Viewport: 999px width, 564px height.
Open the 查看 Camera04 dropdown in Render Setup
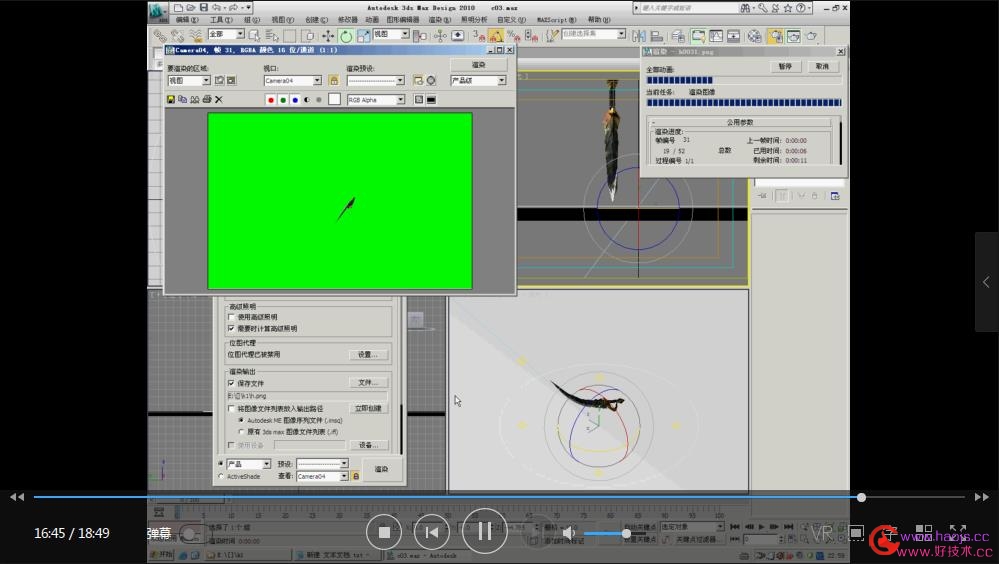pos(322,476)
